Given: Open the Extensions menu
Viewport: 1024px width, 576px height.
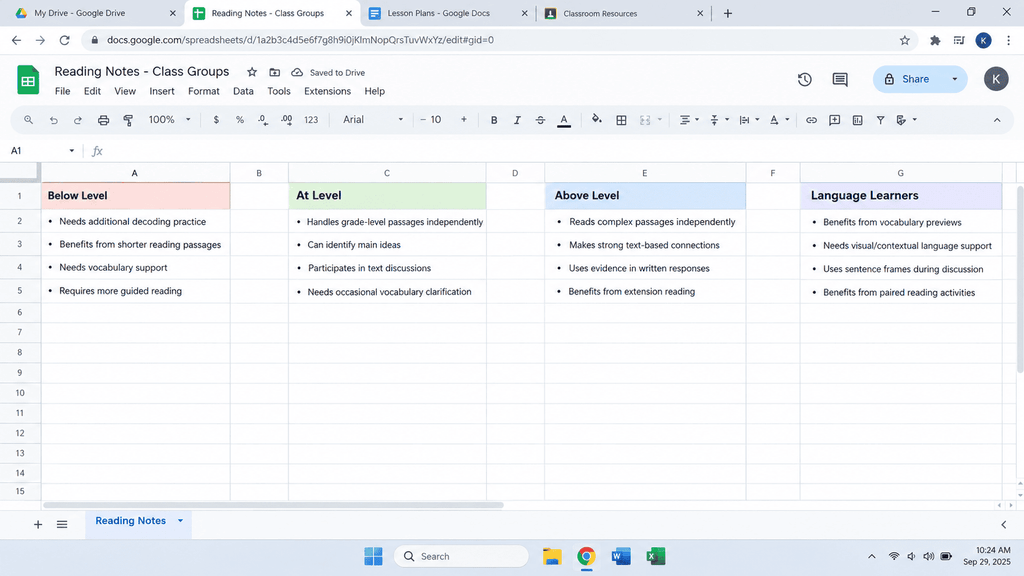Looking at the screenshot, I should coord(327,91).
